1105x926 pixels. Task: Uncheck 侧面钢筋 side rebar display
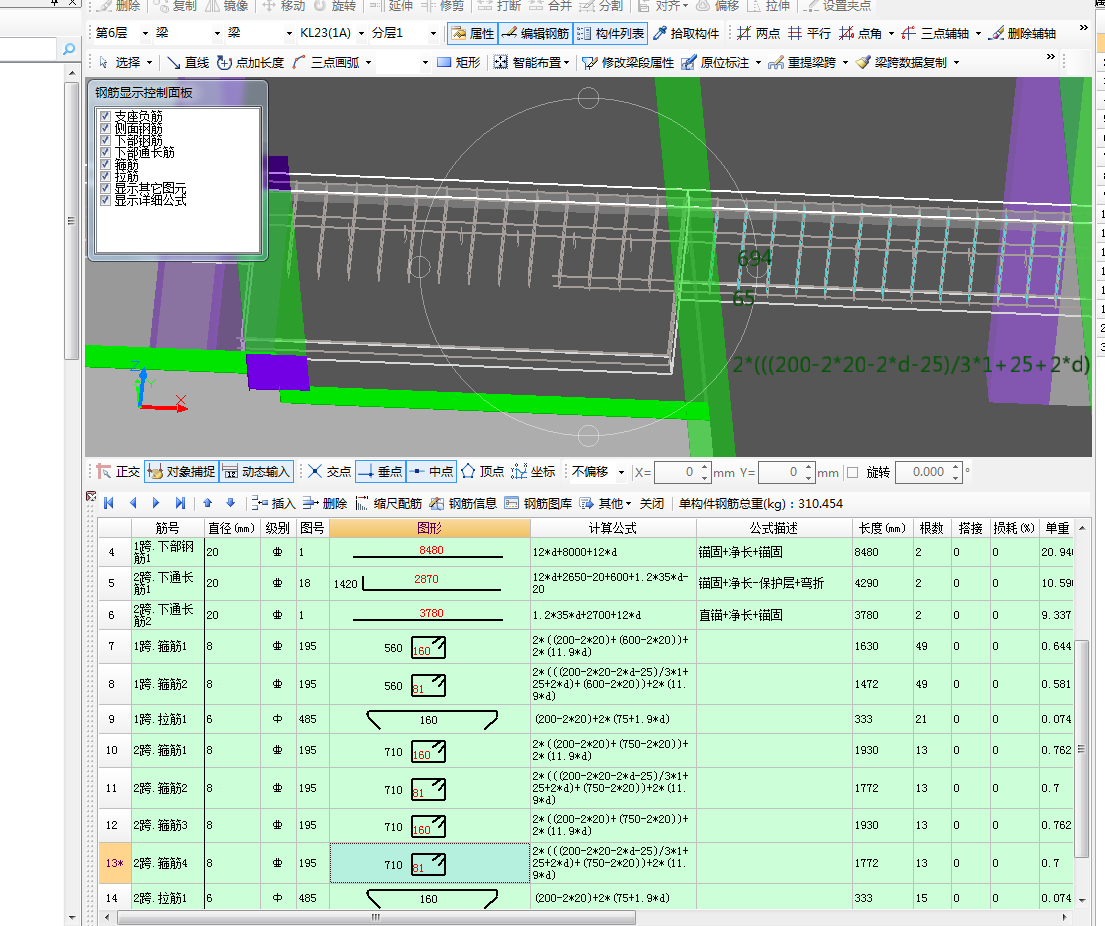pyautogui.click(x=105, y=128)
